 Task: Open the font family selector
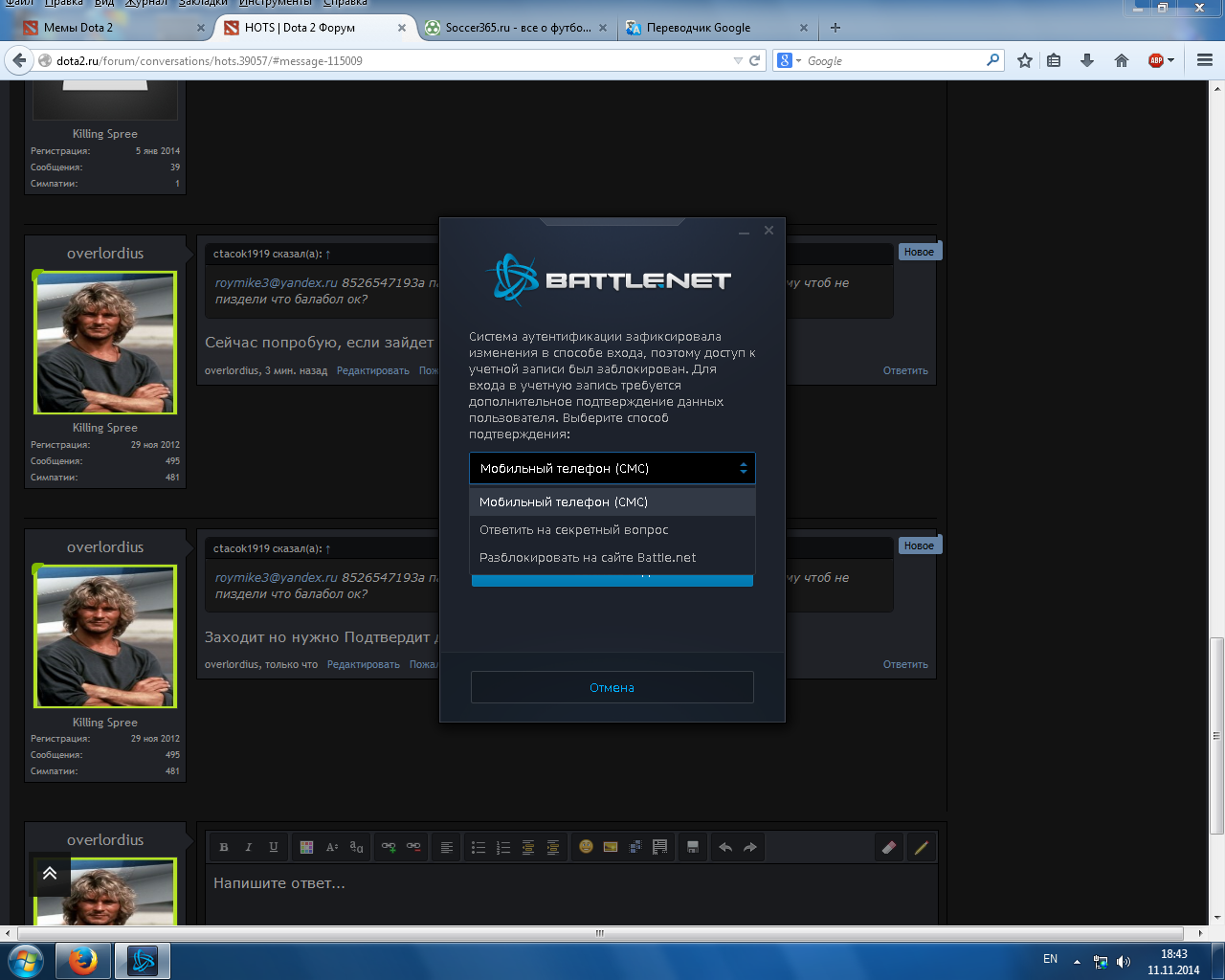tap(356, 847)
